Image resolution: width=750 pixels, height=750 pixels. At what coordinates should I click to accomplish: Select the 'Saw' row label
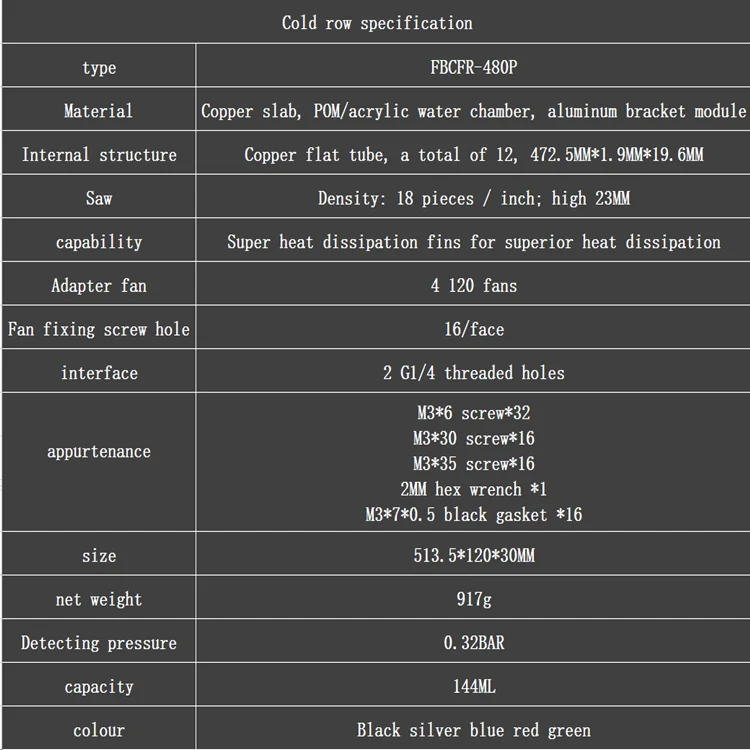point(99,198)
